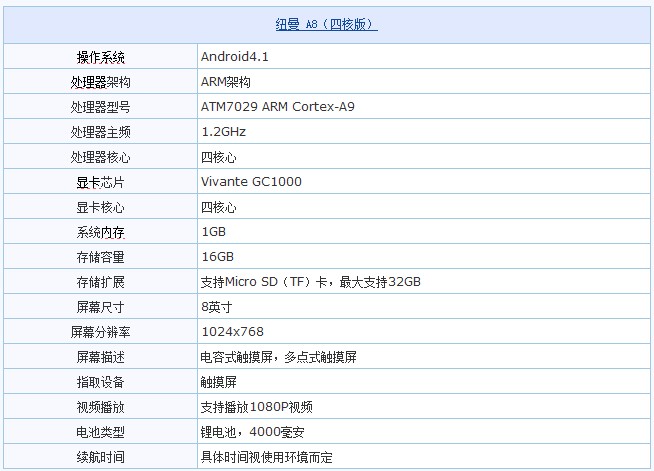Select 触摸屏 in the 指取设备 row
The image size is (654, 471).
(219, 382)
